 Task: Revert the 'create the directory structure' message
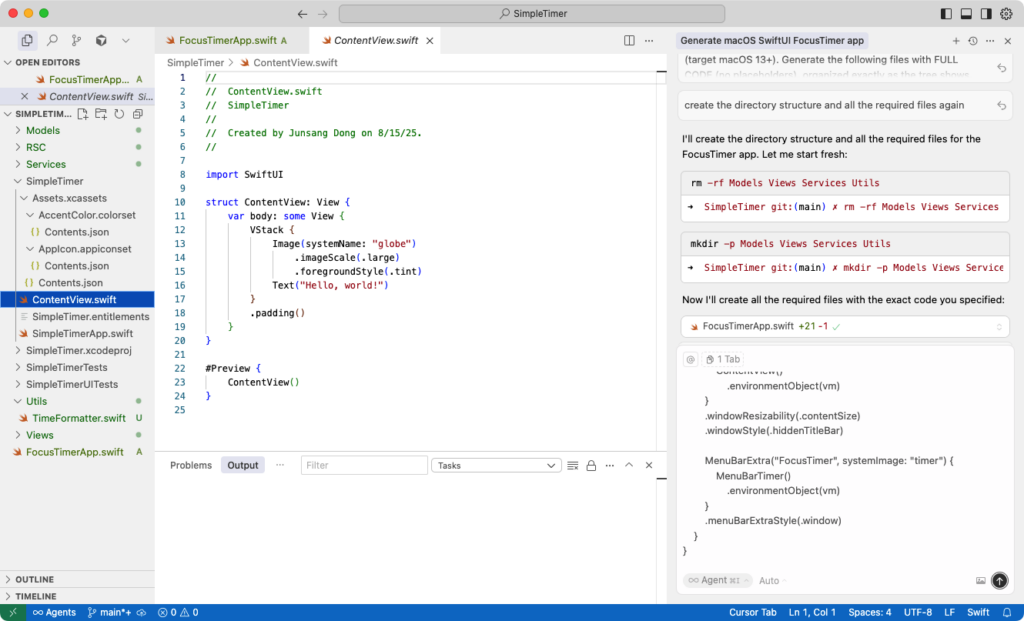tap(1001, 105)
